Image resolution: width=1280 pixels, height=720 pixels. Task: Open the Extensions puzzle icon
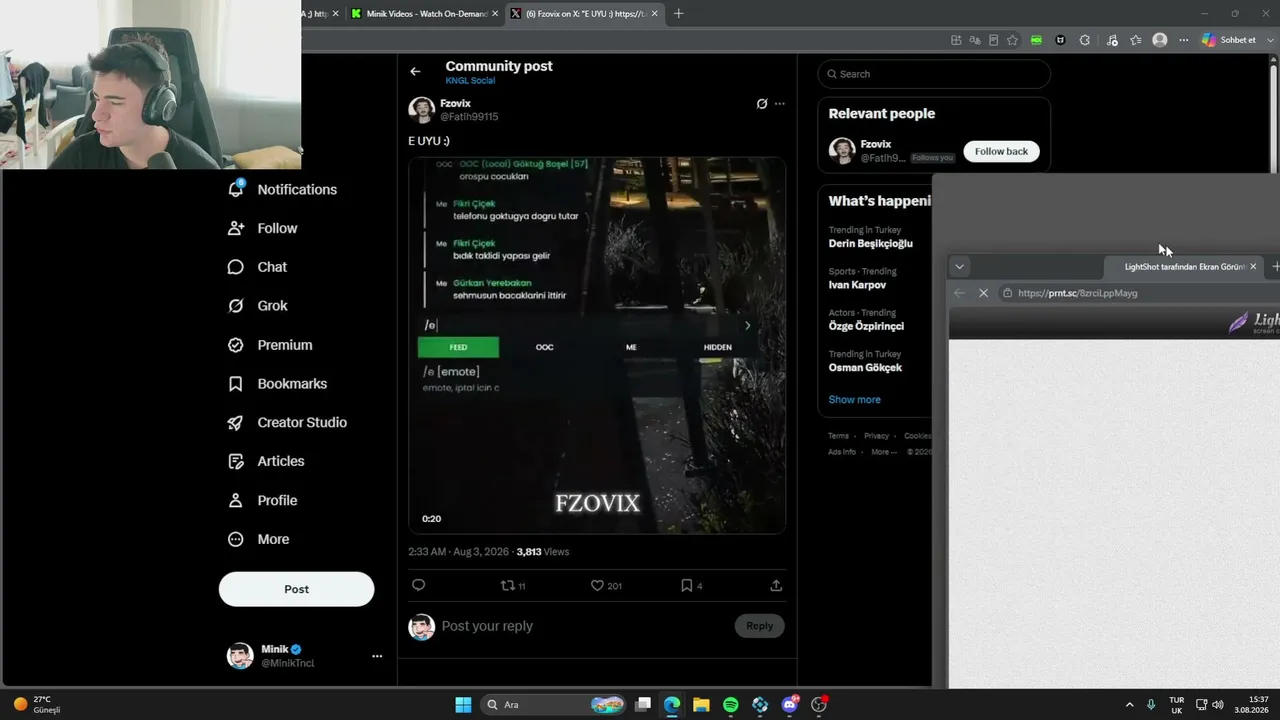tap(1085, 40)
